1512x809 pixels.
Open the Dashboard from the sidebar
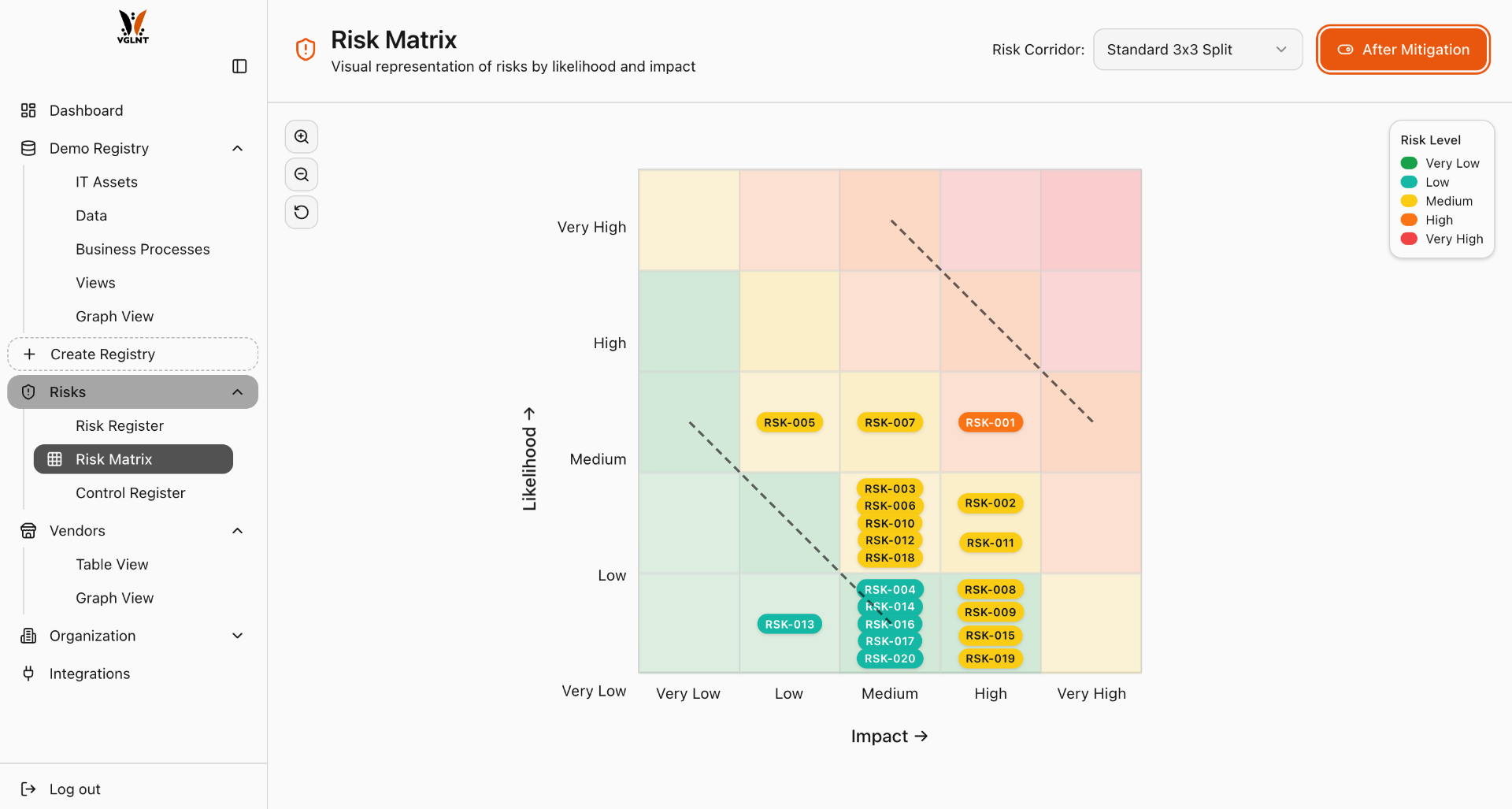click(x=86, y=110)
